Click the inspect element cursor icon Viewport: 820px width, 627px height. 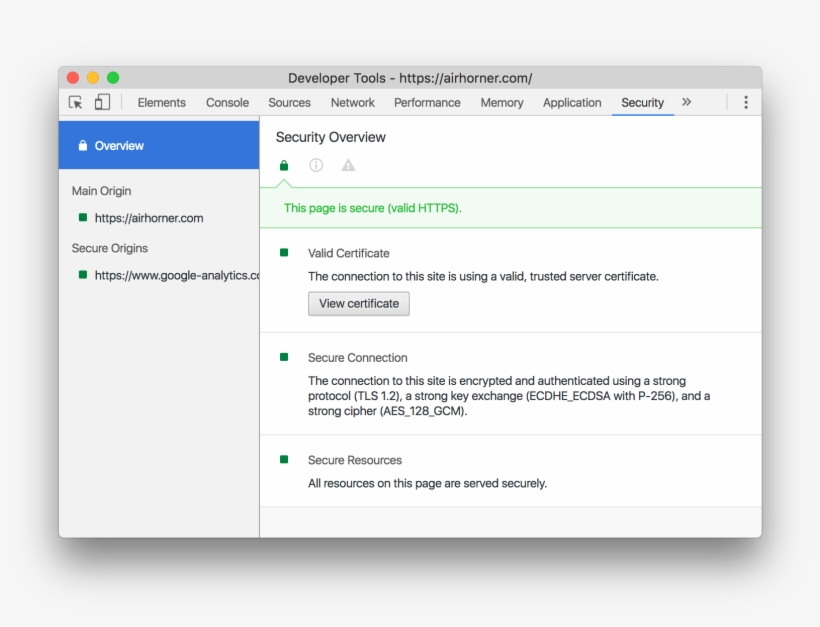pyautogui.click(x=75, y=102)
